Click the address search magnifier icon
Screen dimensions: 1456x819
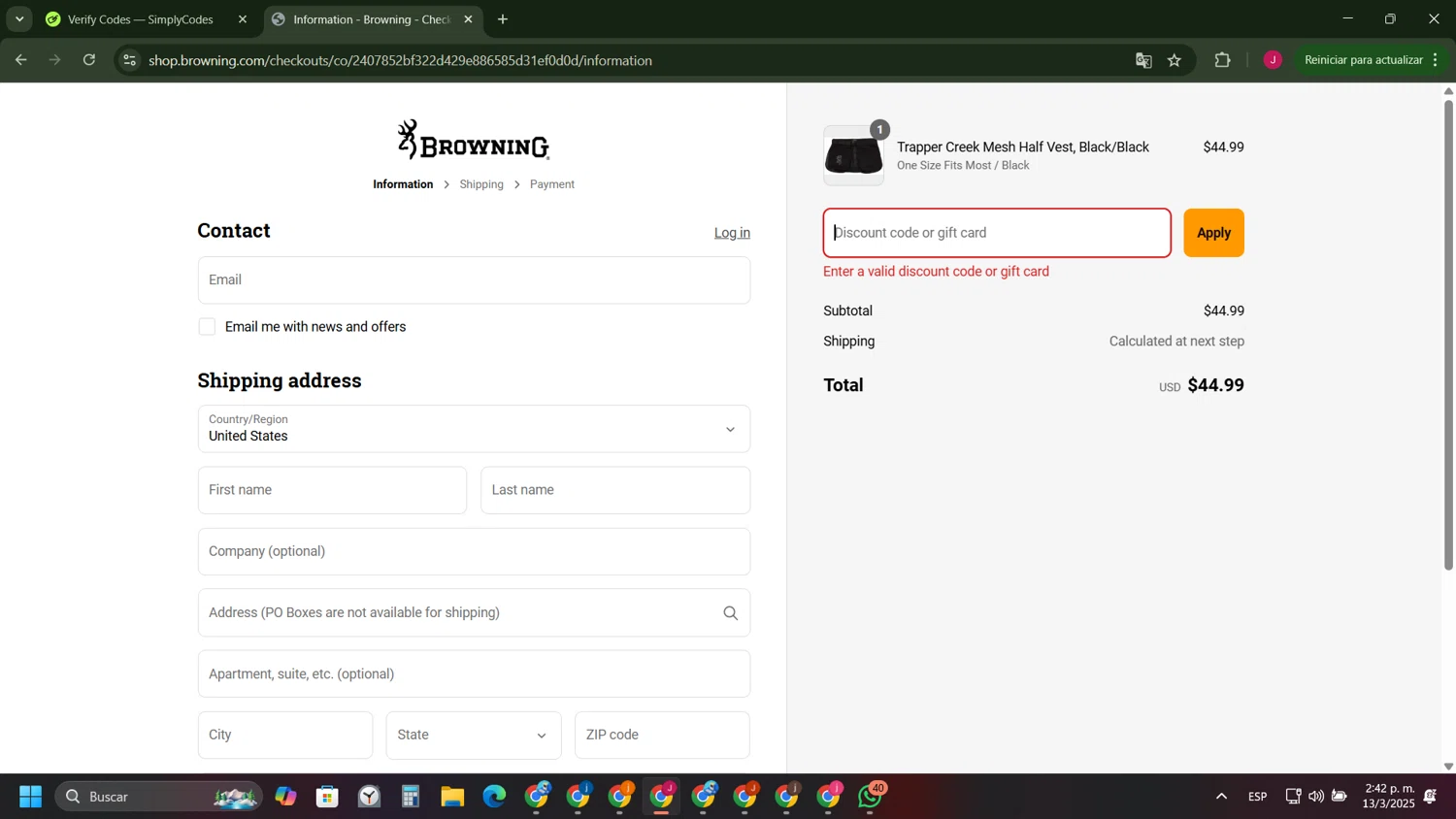pyautogui.click(x=730, y=613)
